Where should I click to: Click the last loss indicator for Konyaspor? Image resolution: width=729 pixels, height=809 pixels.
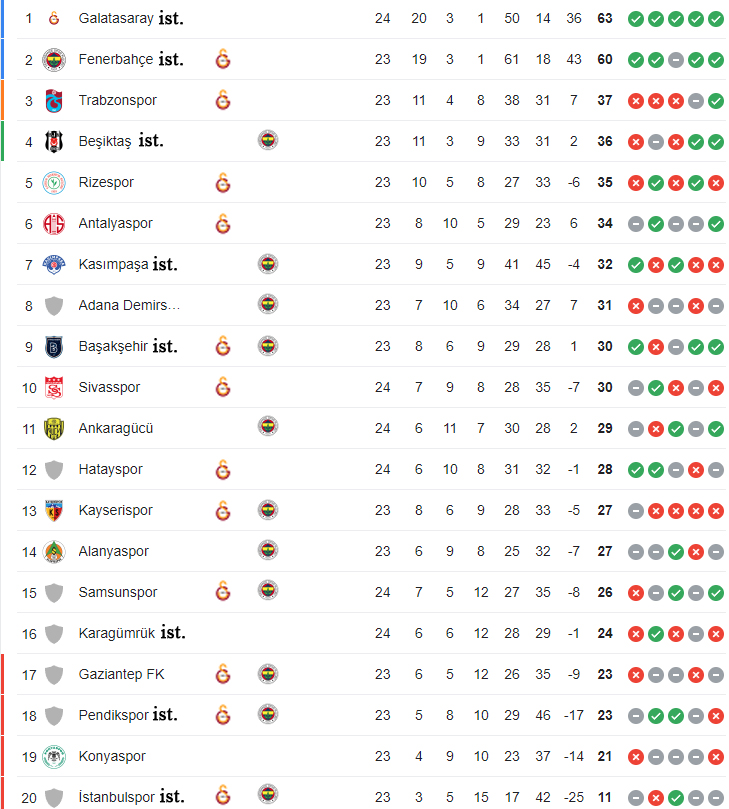(716, 757)
